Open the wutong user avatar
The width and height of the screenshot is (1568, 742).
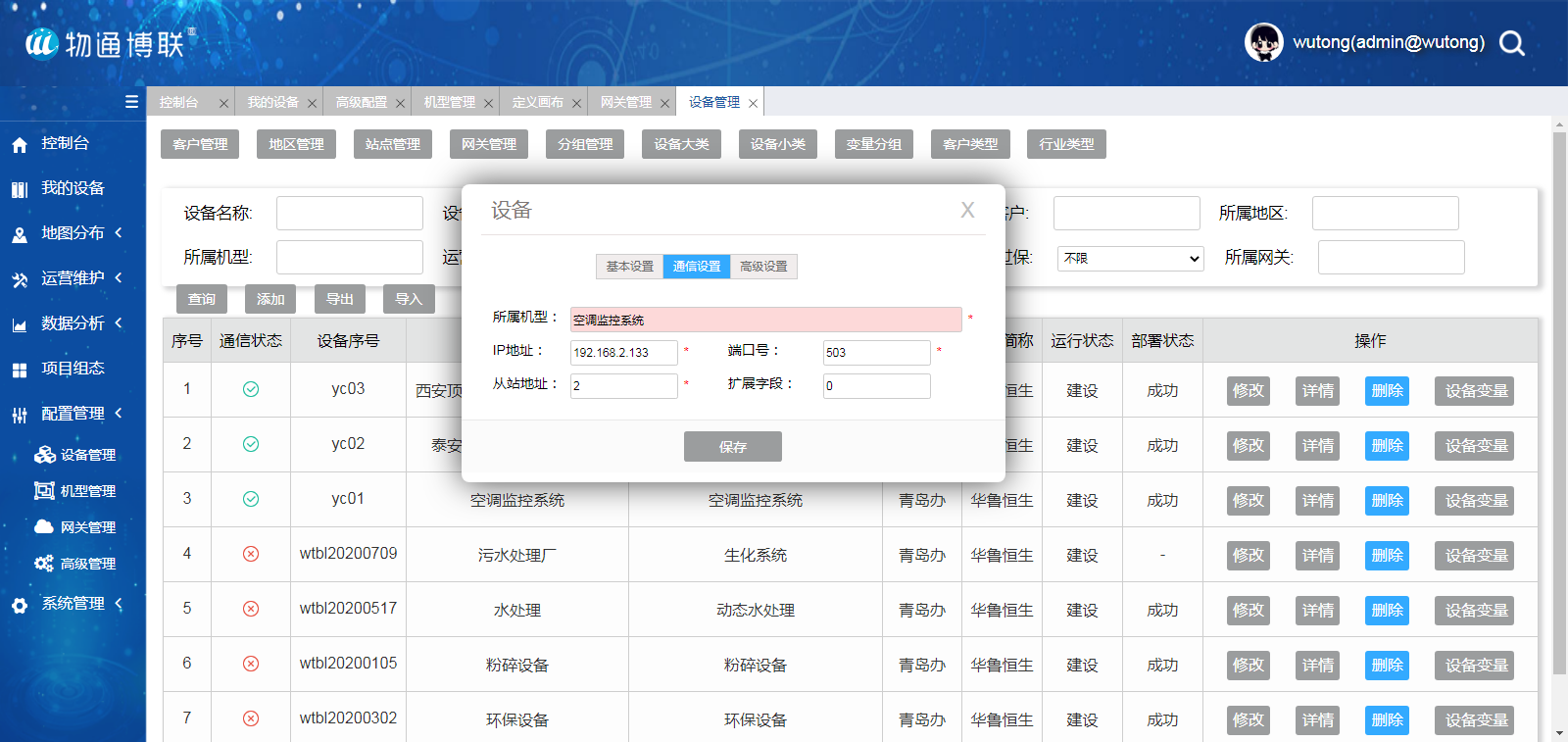point(1264,42)
